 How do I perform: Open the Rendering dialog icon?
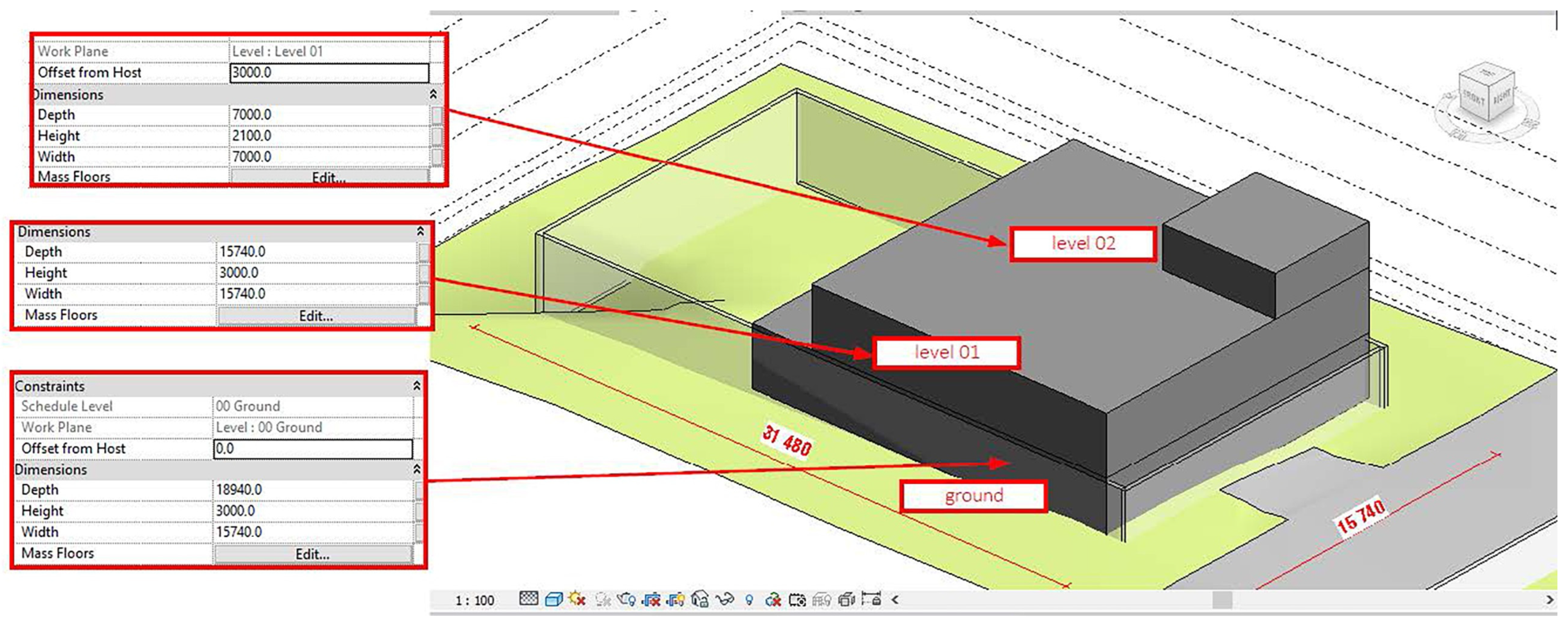coord(626,599)
